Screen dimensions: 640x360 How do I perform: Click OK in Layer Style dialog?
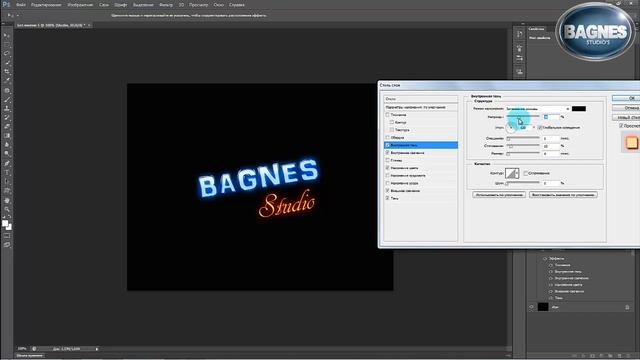[x=626, y=98]
